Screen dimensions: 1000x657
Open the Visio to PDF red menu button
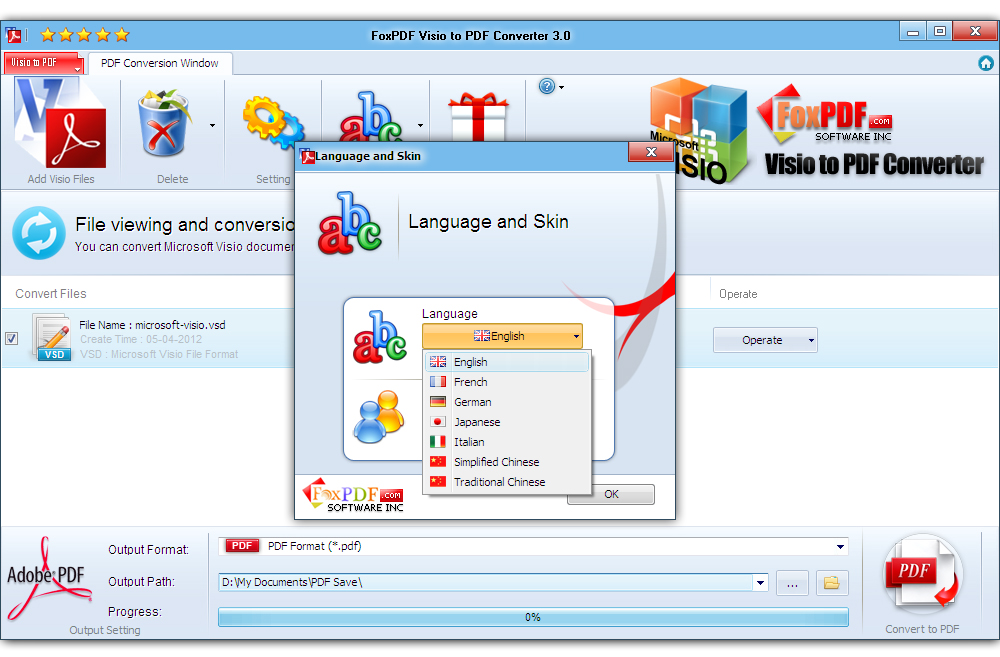43,63
